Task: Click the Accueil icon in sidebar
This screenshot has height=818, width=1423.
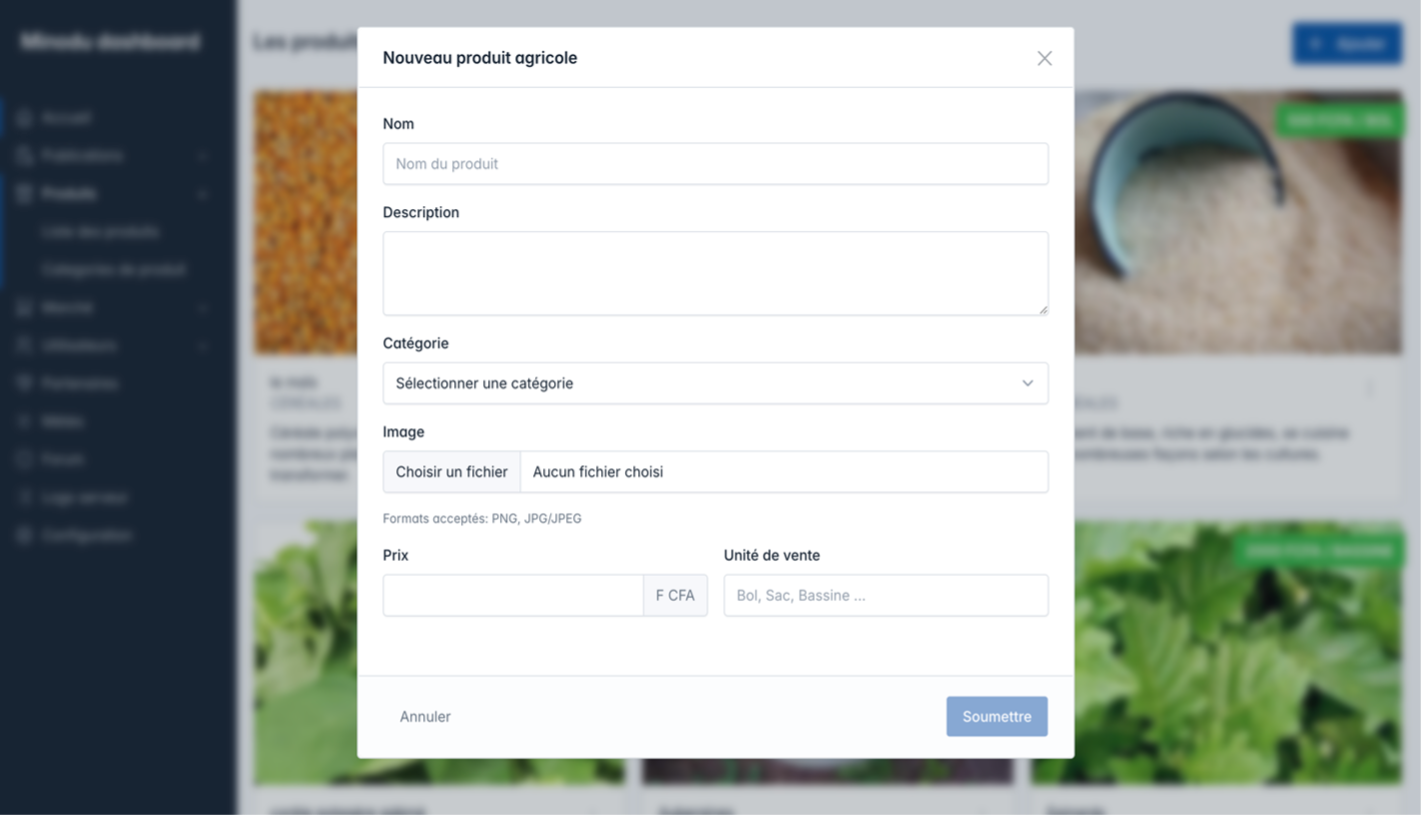Action: click(x=25, y=118)
